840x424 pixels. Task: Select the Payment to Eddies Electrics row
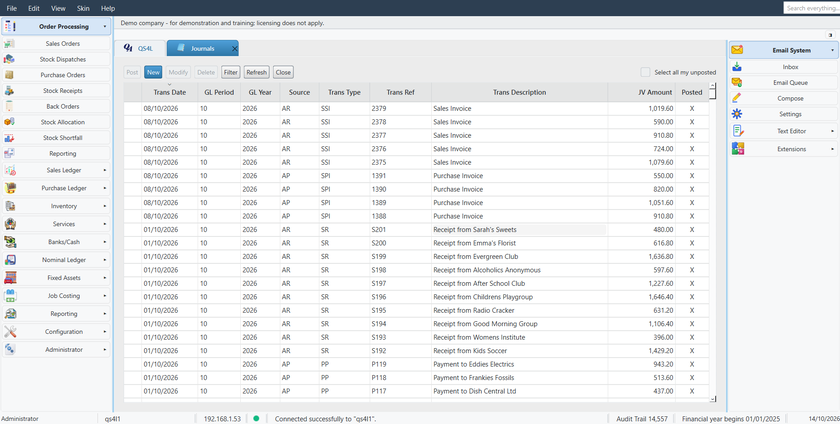coord(416,365)
